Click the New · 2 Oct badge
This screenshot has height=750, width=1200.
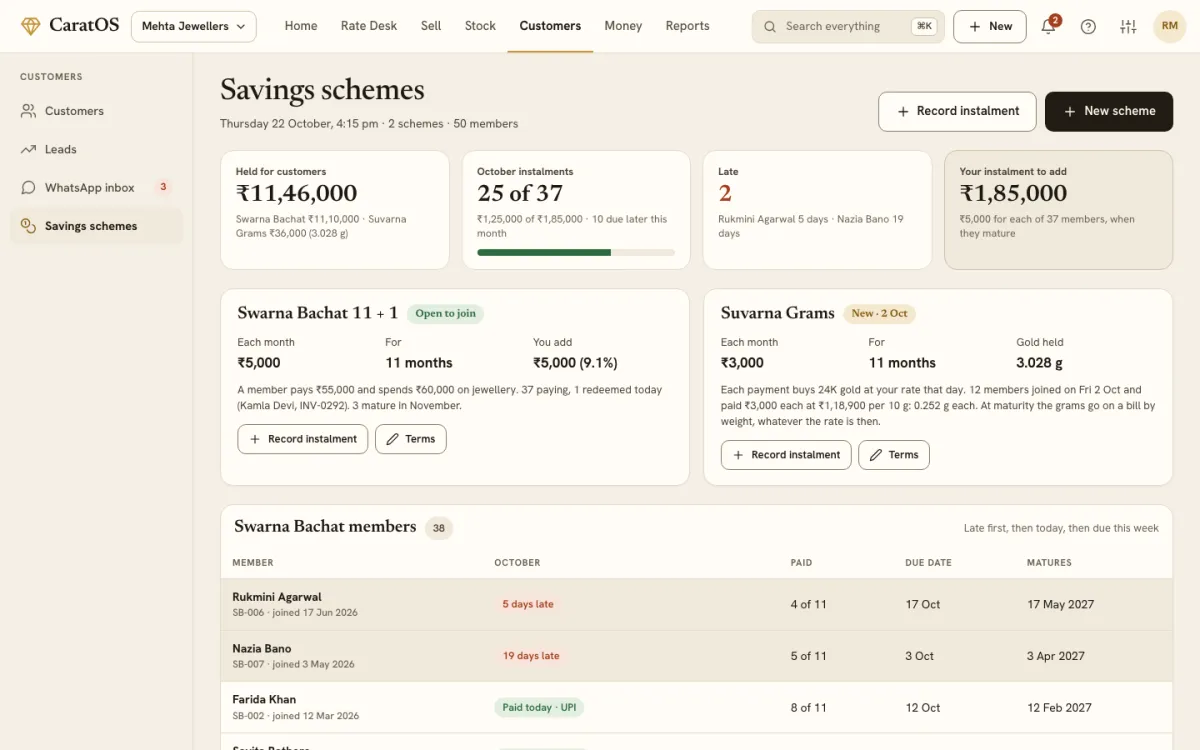[x=879, y=313]
